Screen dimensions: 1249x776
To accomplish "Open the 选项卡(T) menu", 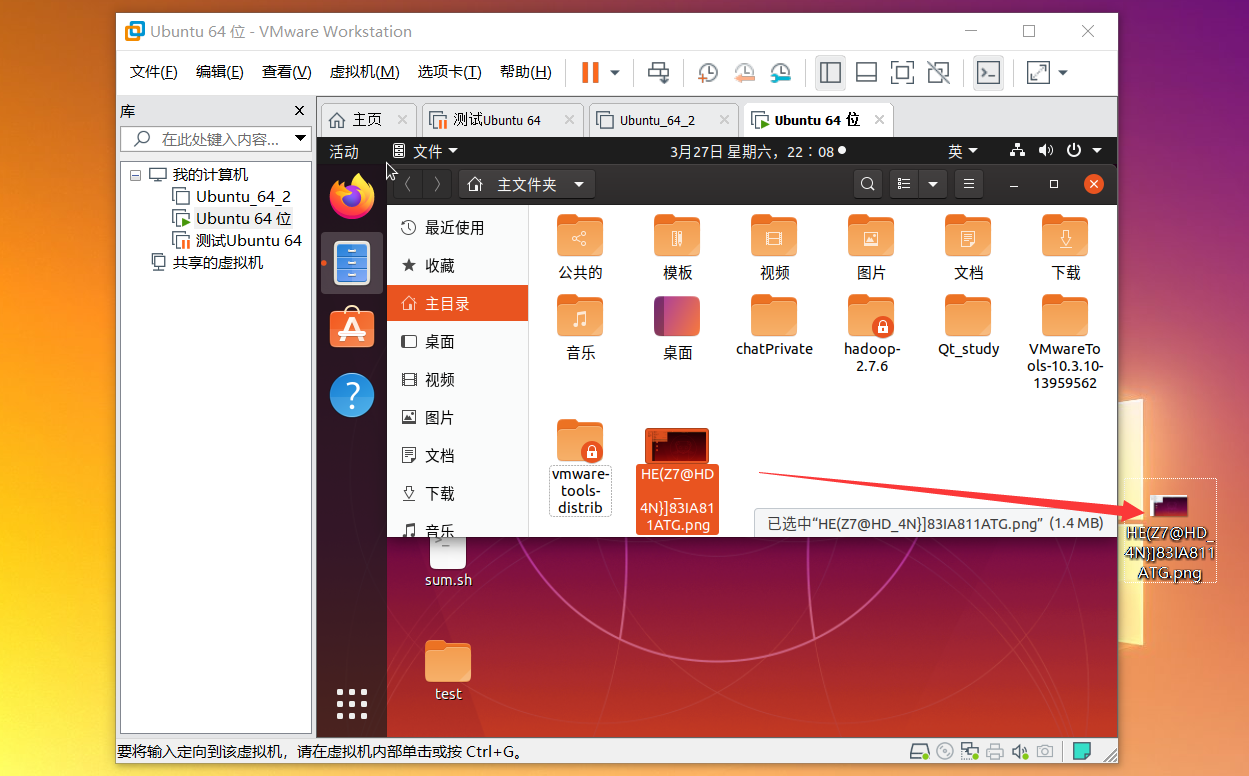I will tap(450, 72).
